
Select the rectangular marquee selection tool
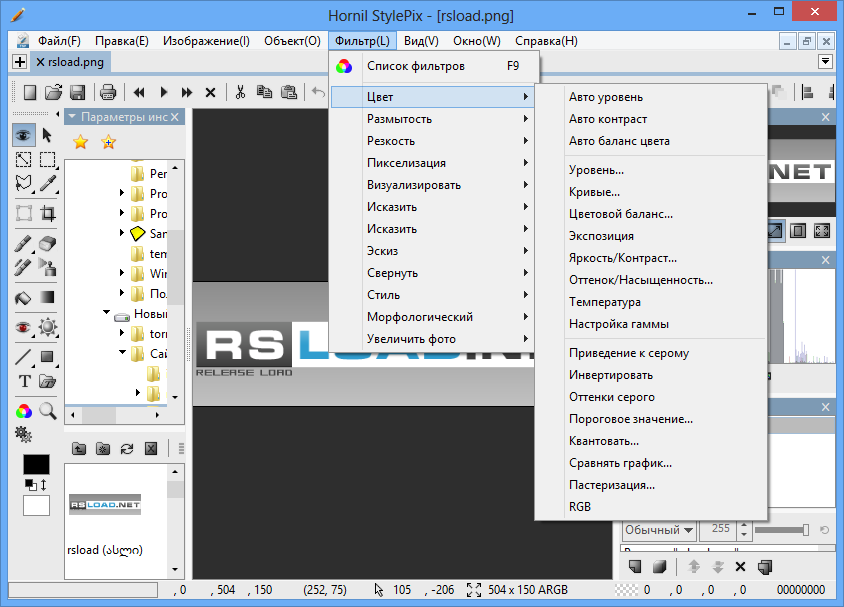[47, 159]
